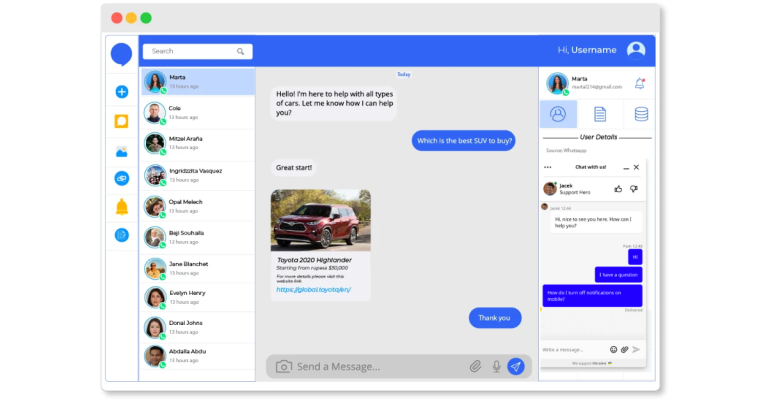Click the 'I have a question' widget message

click(x=618, y=275)
